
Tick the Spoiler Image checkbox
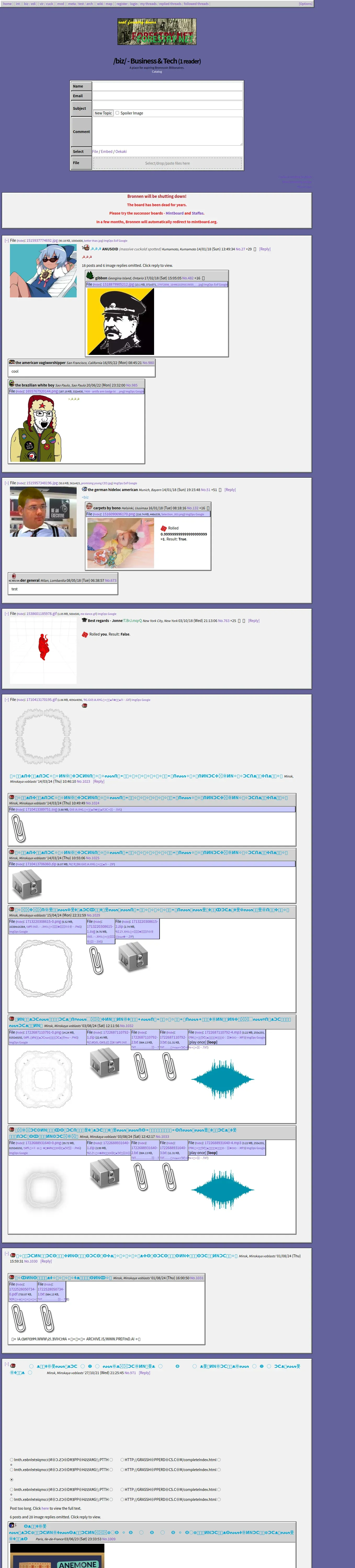click(117, 113)
